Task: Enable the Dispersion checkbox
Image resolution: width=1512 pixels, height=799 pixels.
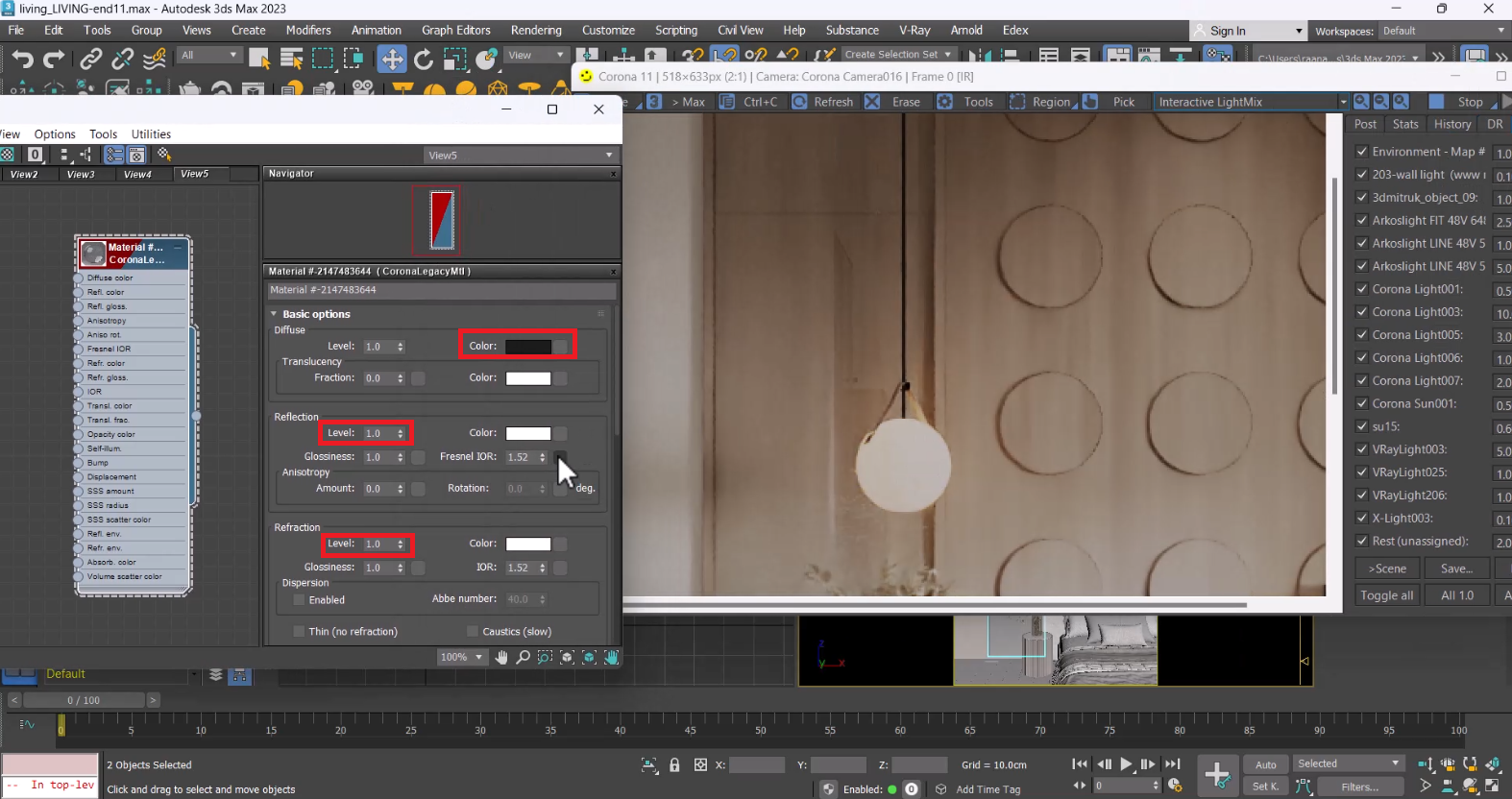Action: 299,600
